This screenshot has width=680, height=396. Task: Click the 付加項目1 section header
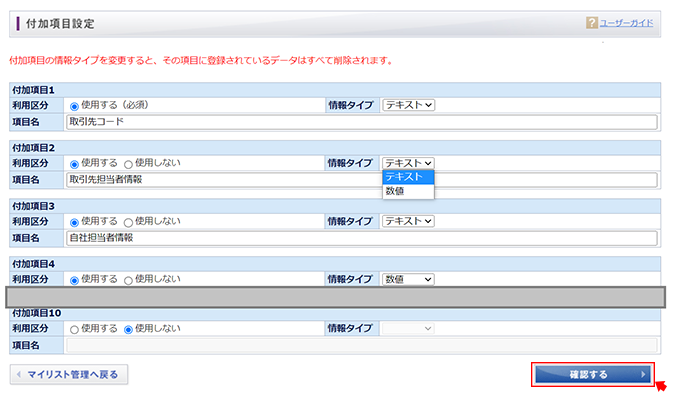pos(335,90)
